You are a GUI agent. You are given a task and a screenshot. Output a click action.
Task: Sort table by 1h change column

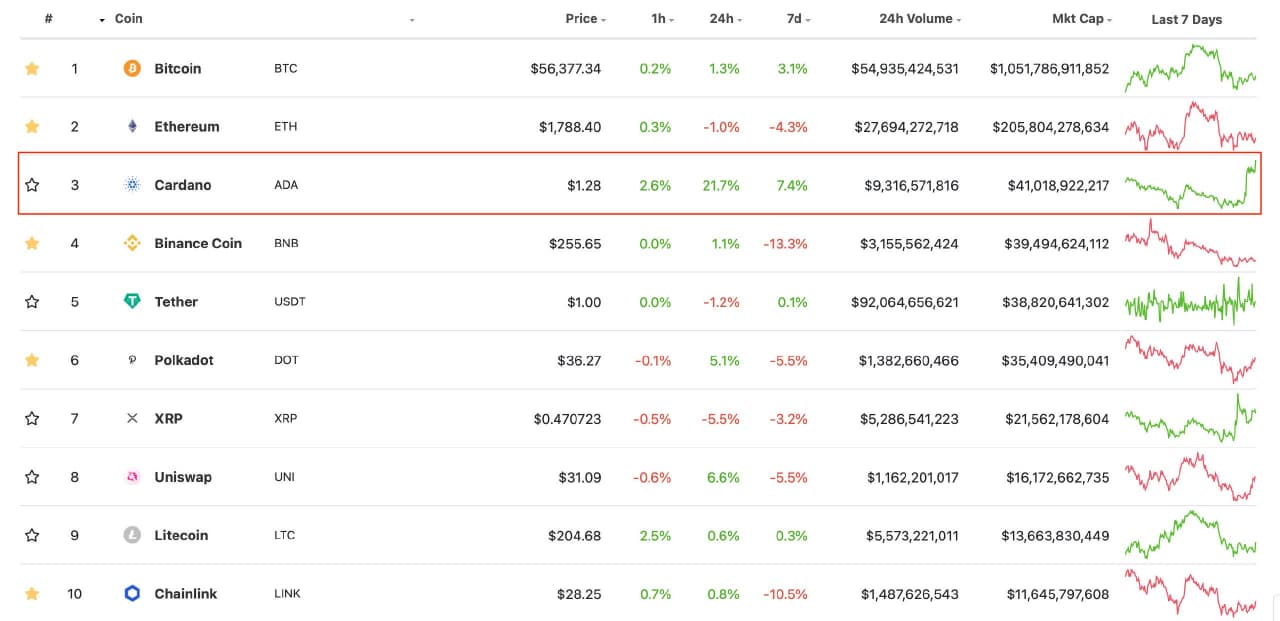pos(661,18)
